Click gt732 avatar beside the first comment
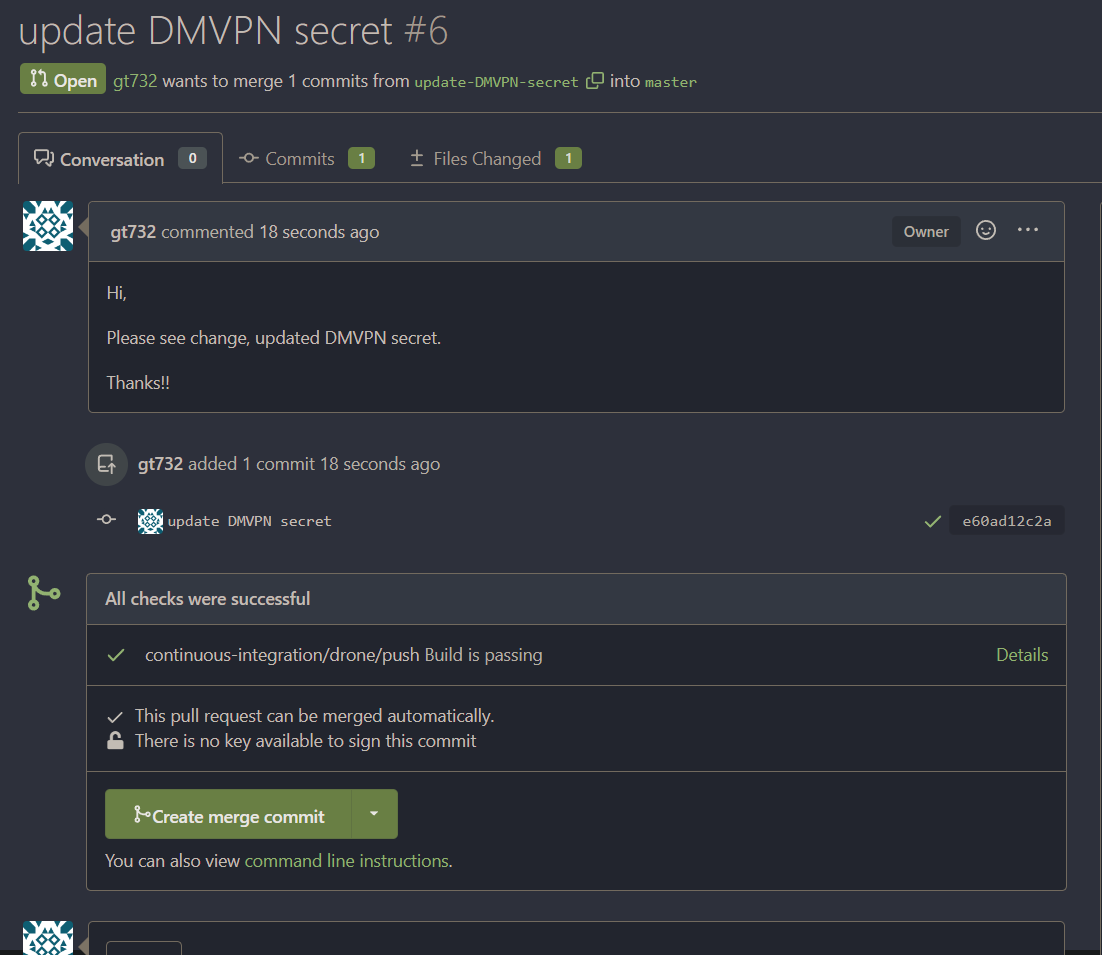Screen dimensions: 1102x955 click(x=48, y=226)
